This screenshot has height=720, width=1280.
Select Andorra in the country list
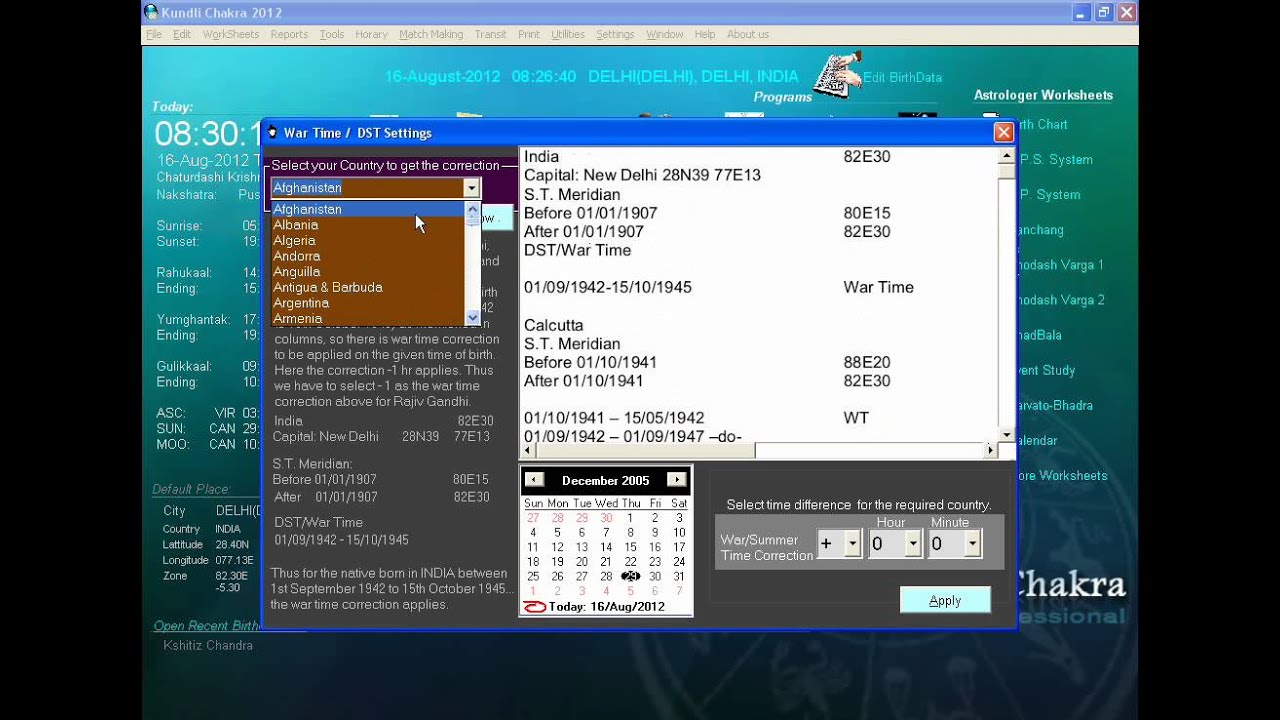pos(368,256)
